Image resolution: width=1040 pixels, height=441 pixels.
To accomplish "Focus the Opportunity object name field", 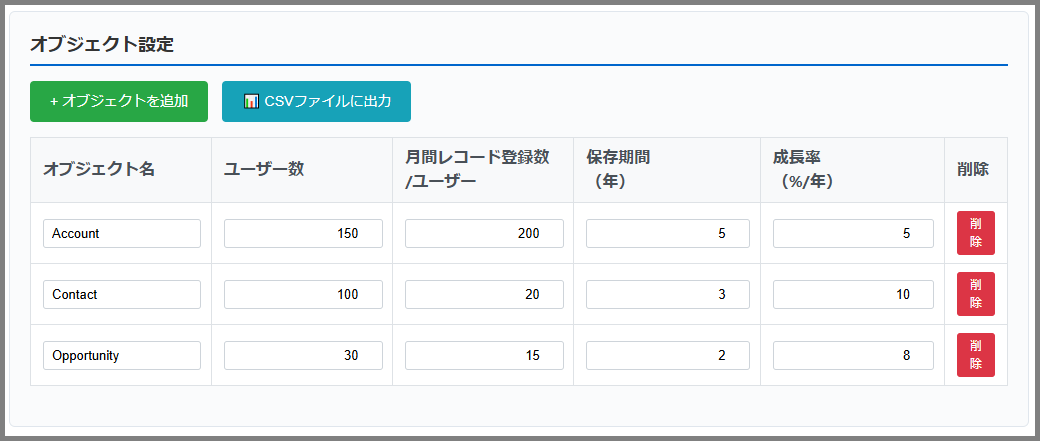I will point(122,355).
